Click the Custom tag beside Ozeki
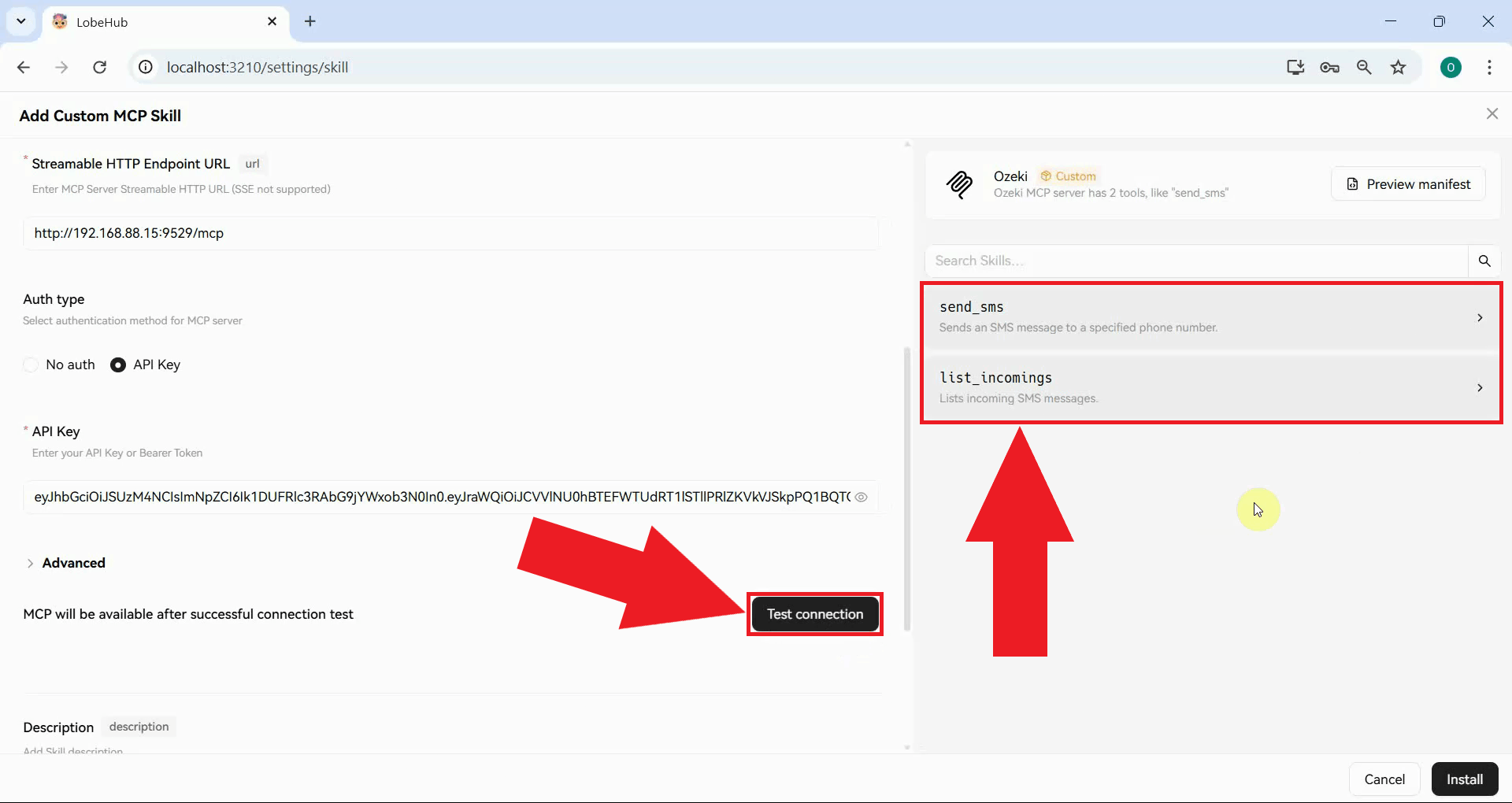The width and height of the screenshot is (1512, 803). 1069,176
